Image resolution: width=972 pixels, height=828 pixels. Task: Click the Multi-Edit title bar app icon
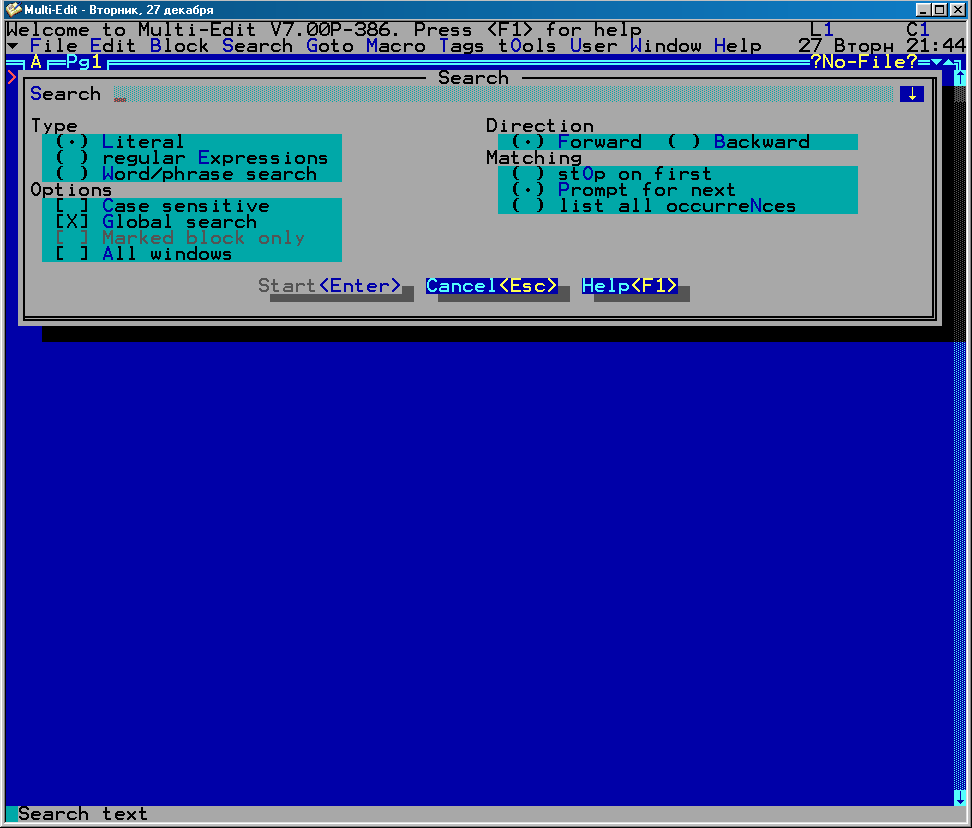(x=13, y=9)
